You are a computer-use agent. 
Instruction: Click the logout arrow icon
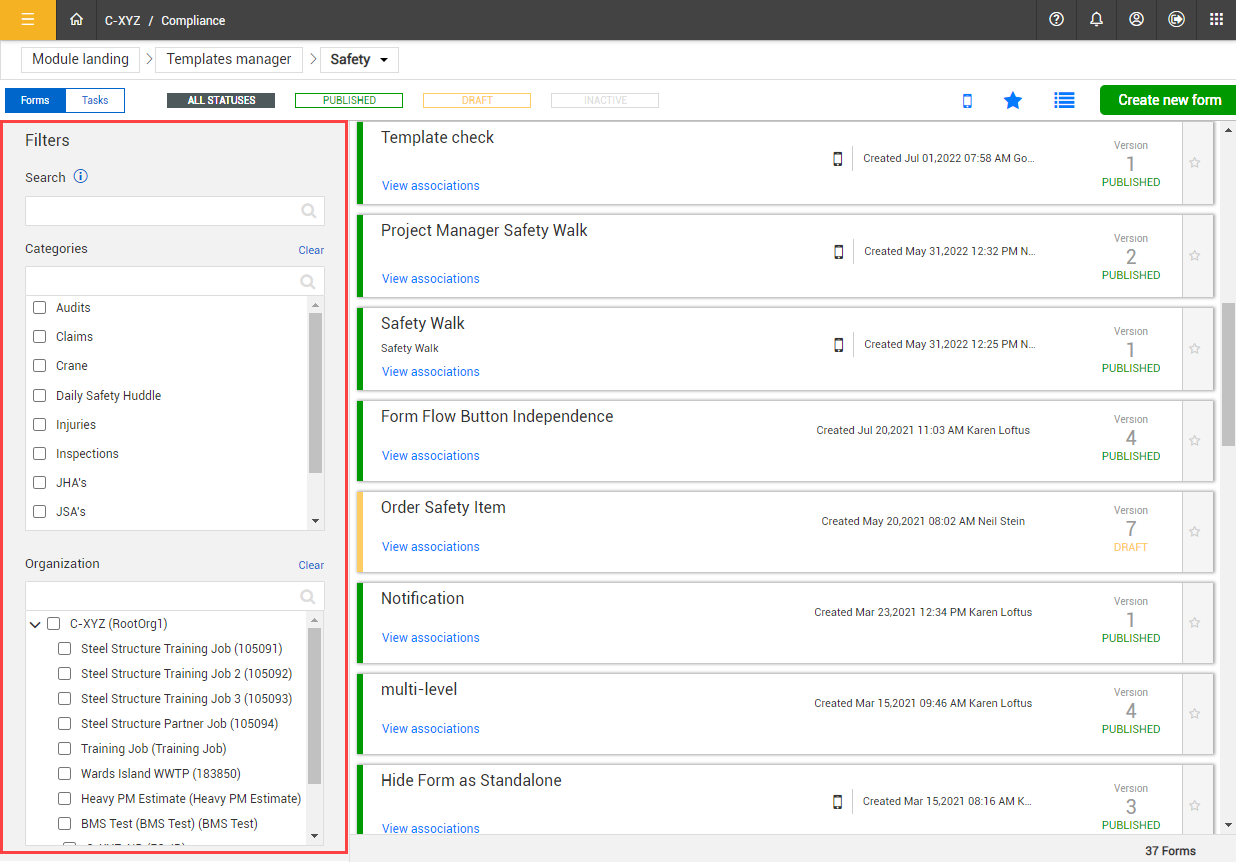click(1176, 20)
